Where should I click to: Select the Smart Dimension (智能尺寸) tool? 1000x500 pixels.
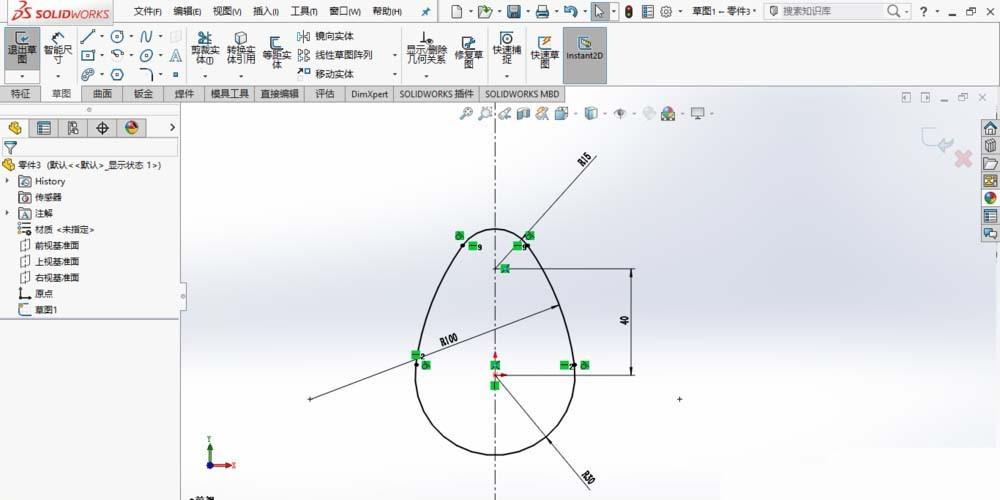tap(58, 48)
